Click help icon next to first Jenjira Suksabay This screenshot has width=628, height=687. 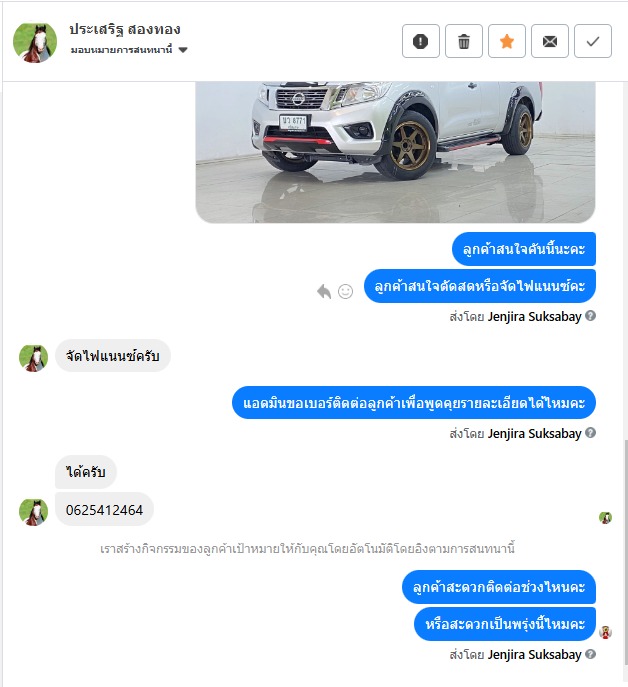pyautogui.click(x=590, y=315)
